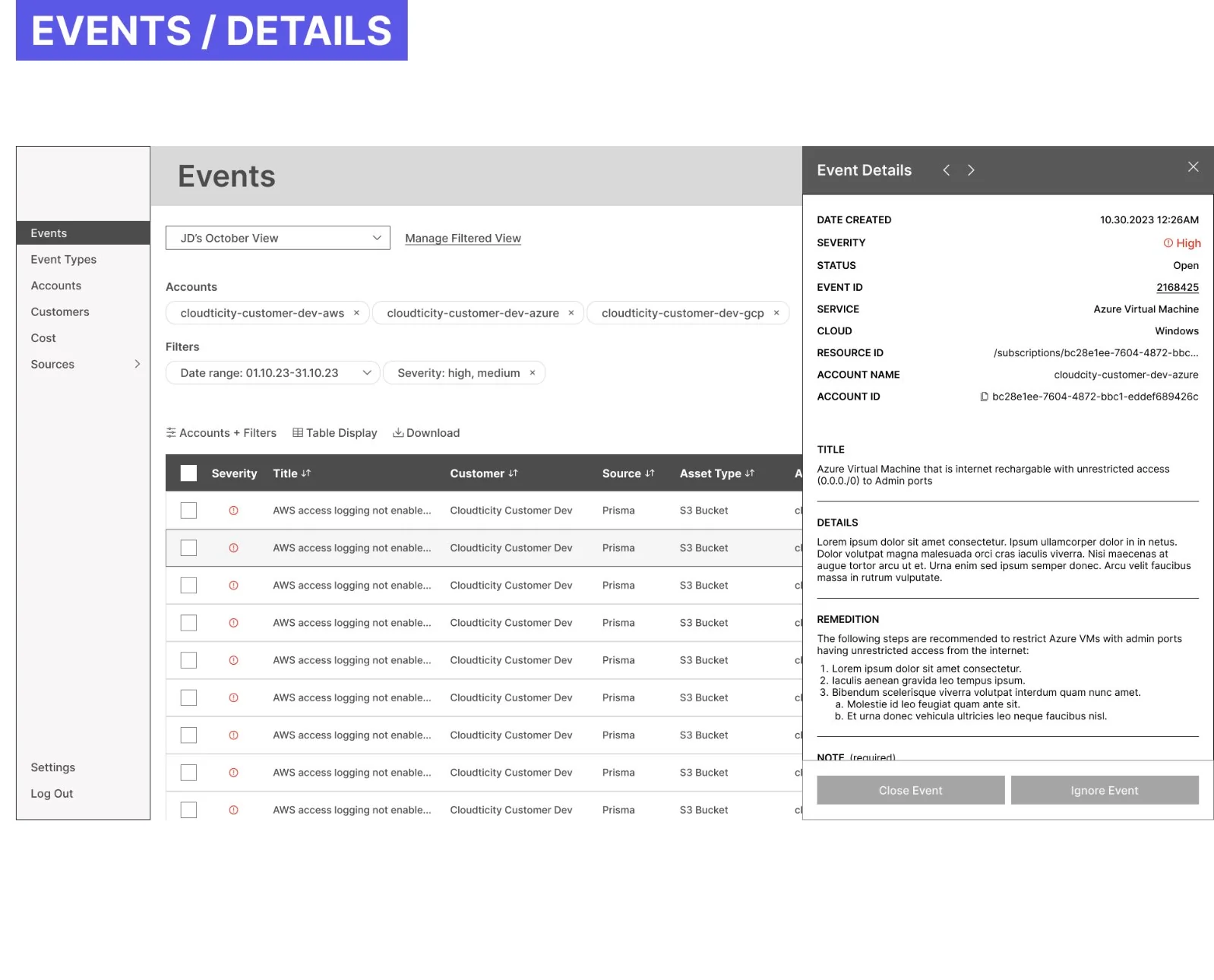Image resolution: width=1214 pixels, height=980 pixels.
Task: Toggle the select-all checkbox in table header
Action: [188, 473]
